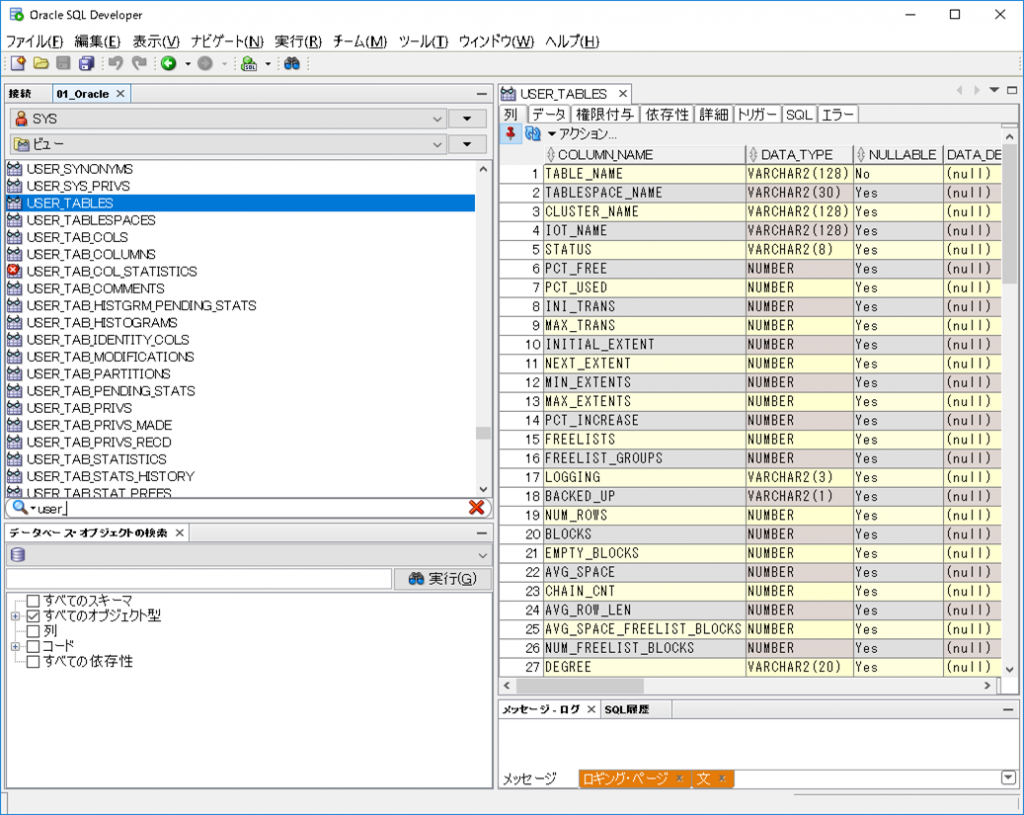
Task: Open the 依存性 tab
Action: (667, 114)
